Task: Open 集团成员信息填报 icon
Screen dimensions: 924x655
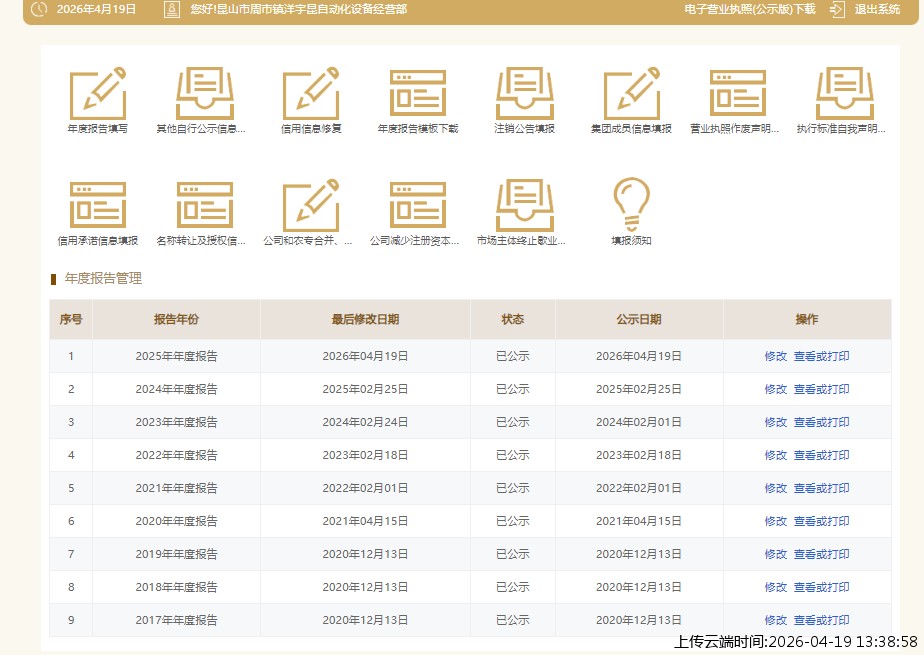Action: (631, 94)
